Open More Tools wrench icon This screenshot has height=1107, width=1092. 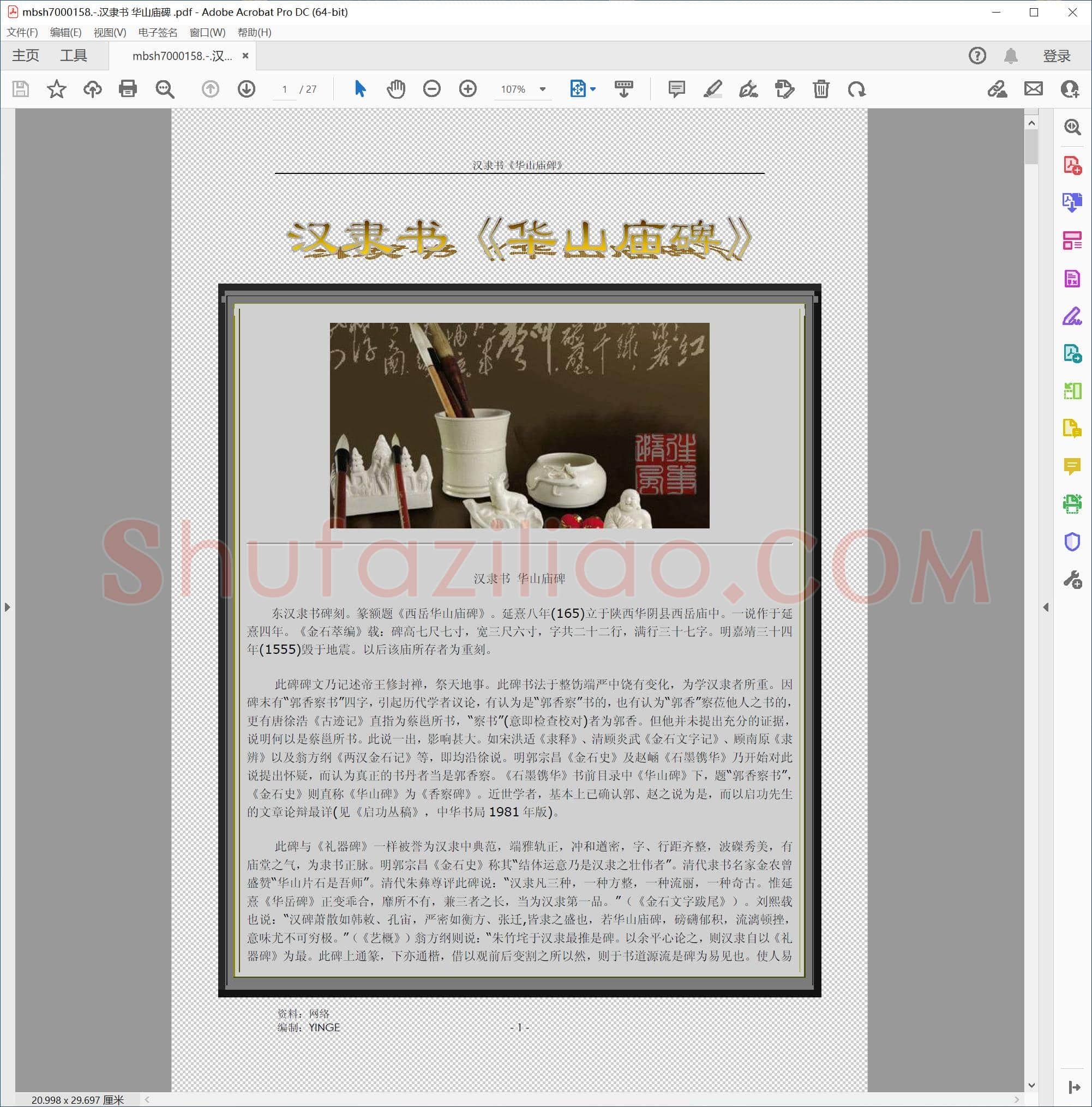click(1072, 580)
